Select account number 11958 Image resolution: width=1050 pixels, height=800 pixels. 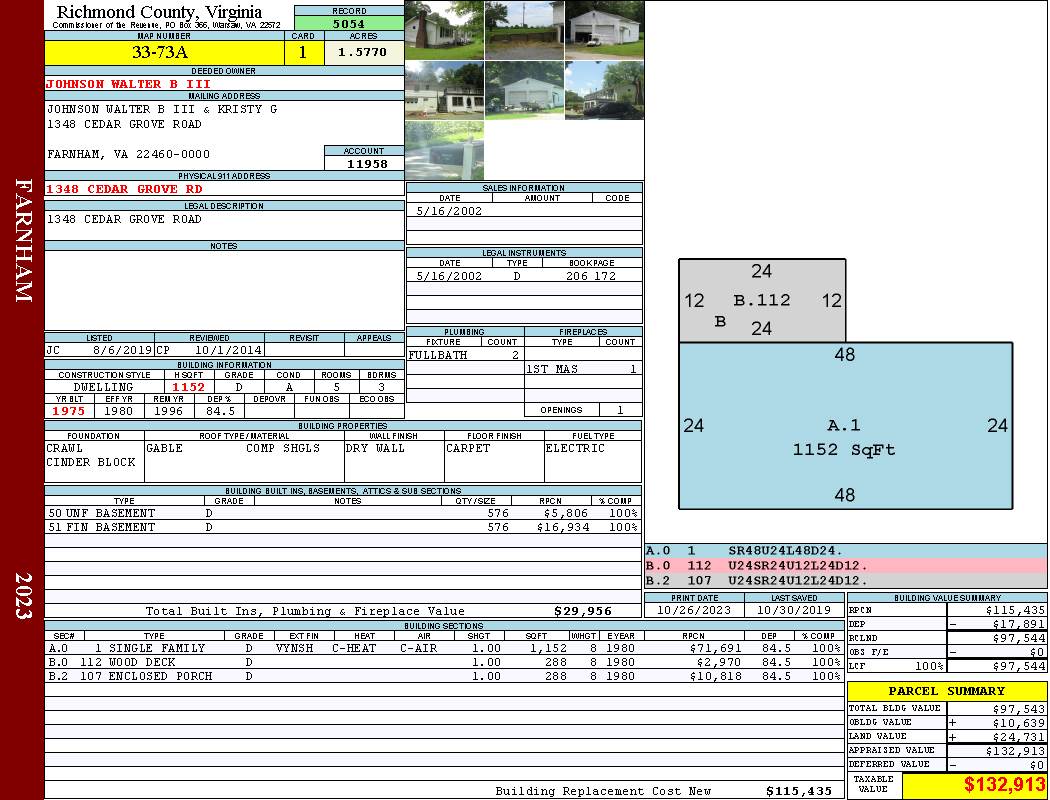(364, 163)
